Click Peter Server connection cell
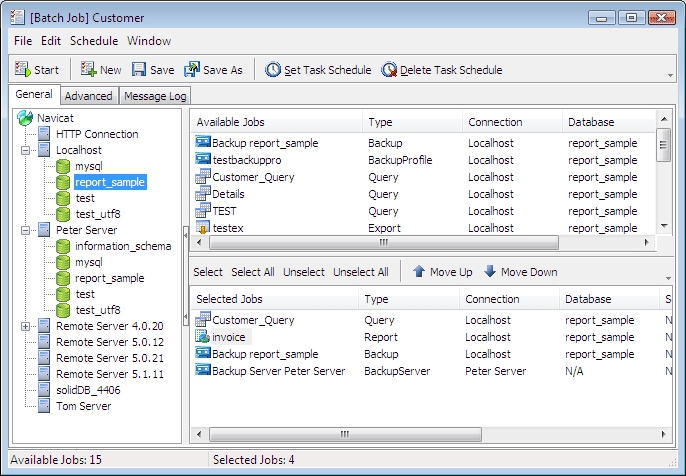Viewport: 686px width, 476px height. pyautogui.click(x=495, y=371)
